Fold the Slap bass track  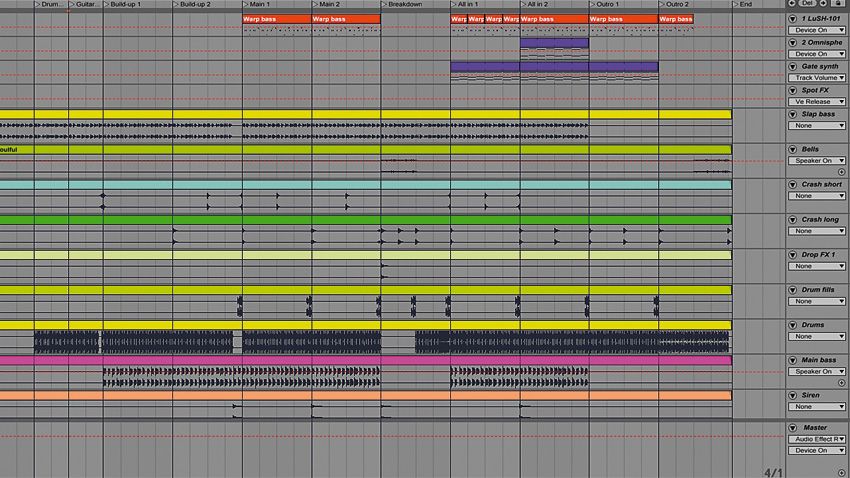793,114
